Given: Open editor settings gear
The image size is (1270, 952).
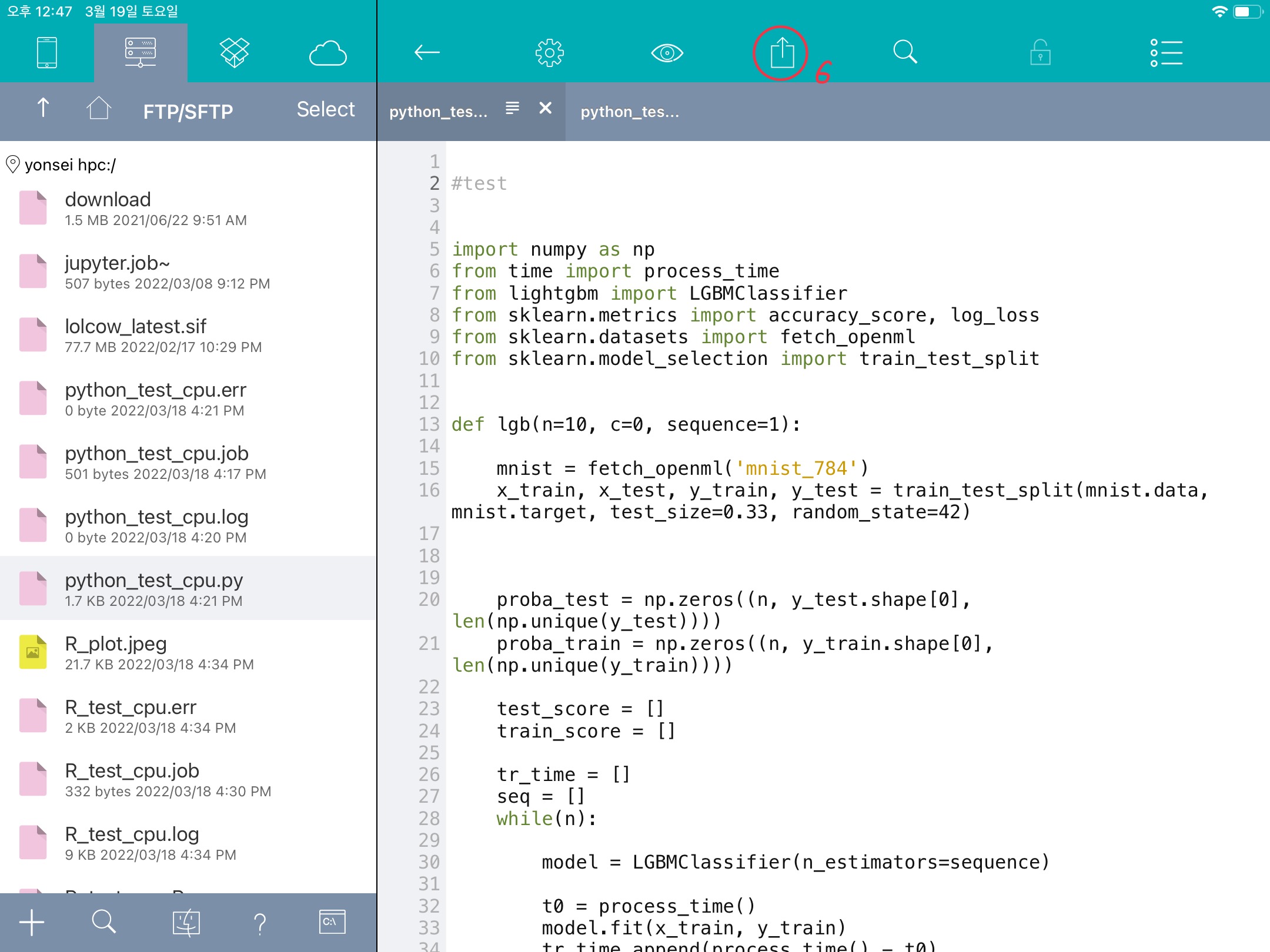Looking at the screenshot, I should point(549,53).
